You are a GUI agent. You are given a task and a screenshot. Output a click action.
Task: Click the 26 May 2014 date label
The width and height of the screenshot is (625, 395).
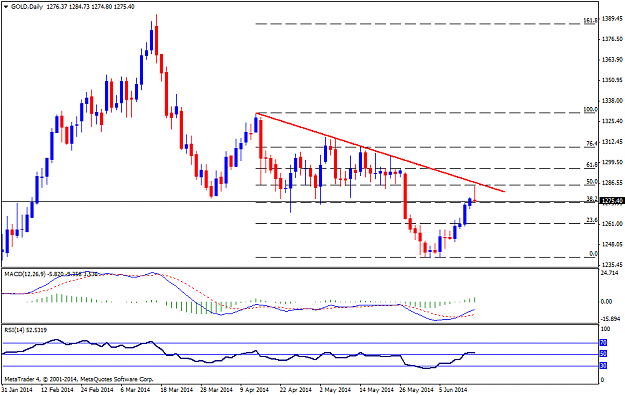click(x=416, y=389)
